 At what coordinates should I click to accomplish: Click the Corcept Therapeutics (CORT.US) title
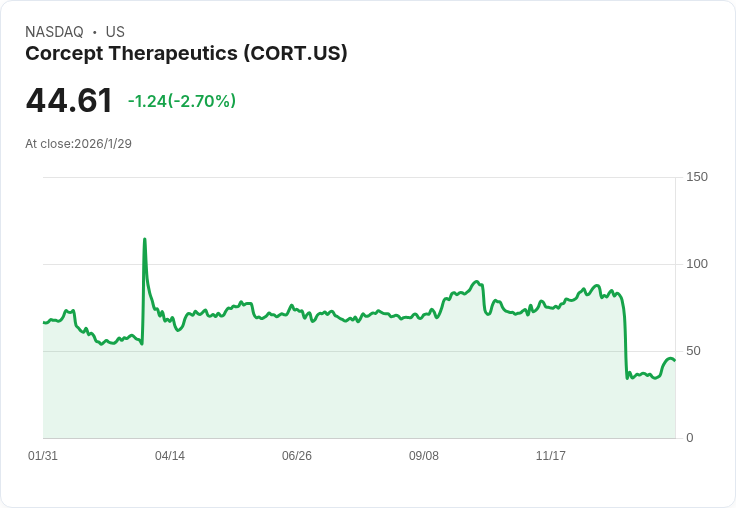[x=186, y=54]
